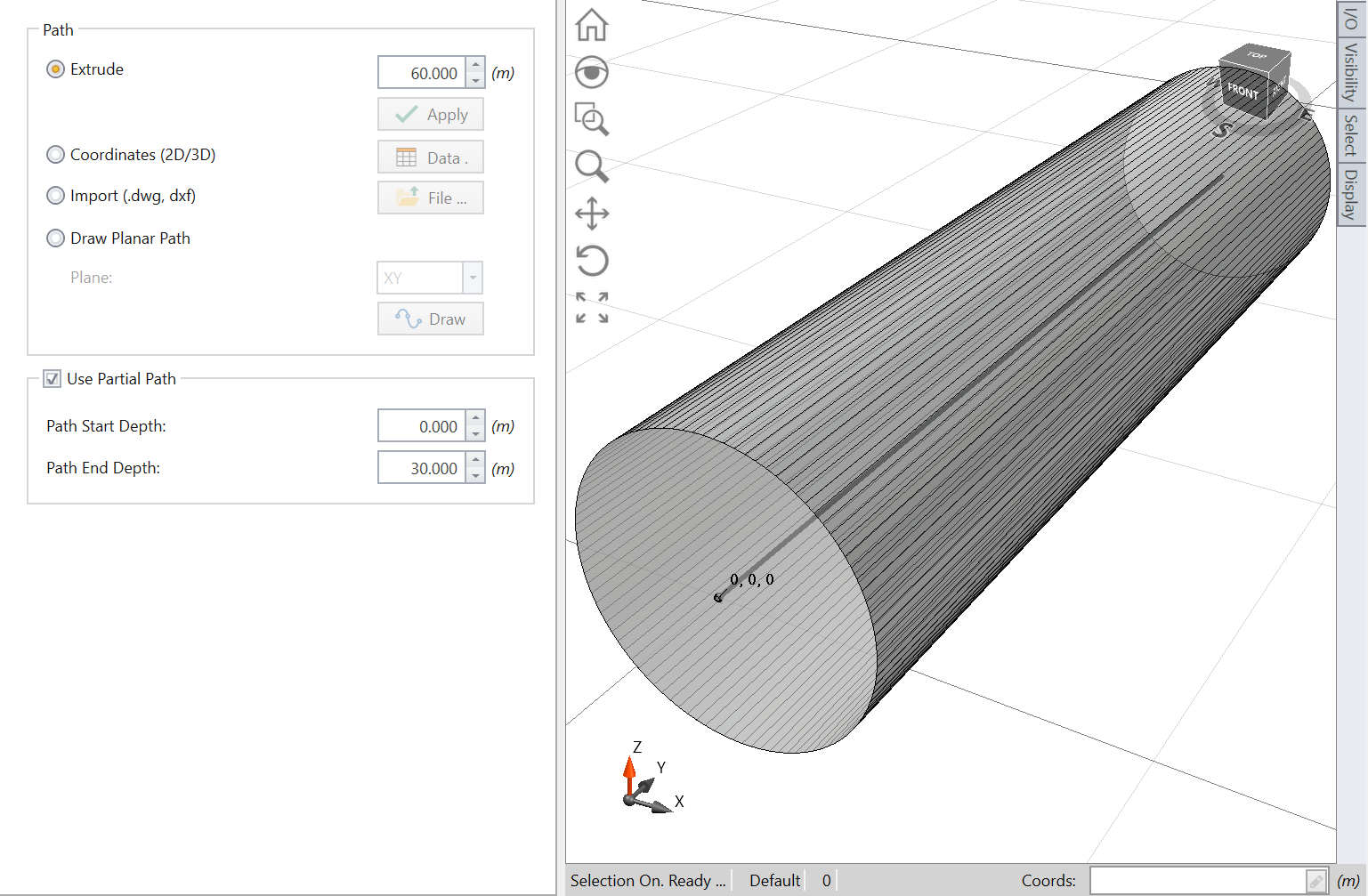1368x896 pixels.
Task: Click the Default status bar entry
Action: [774, 881]
